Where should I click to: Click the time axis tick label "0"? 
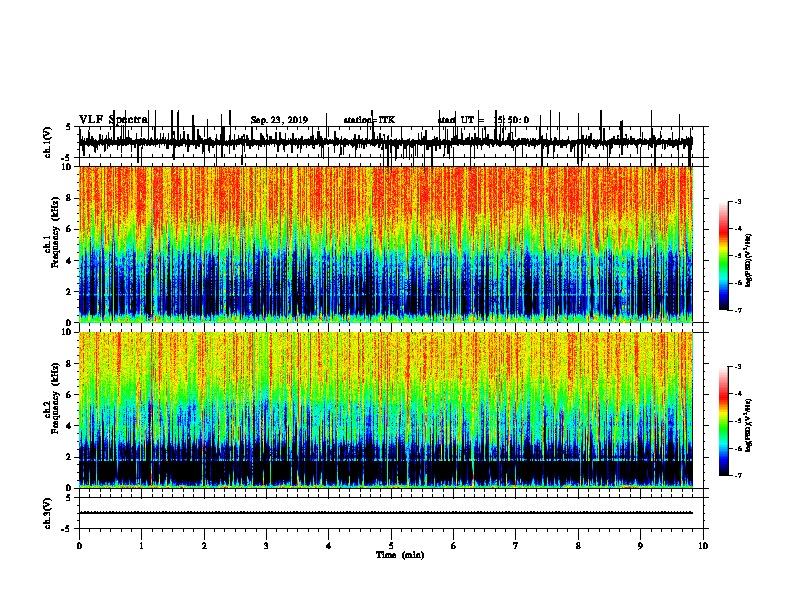[x=79, y=546]
